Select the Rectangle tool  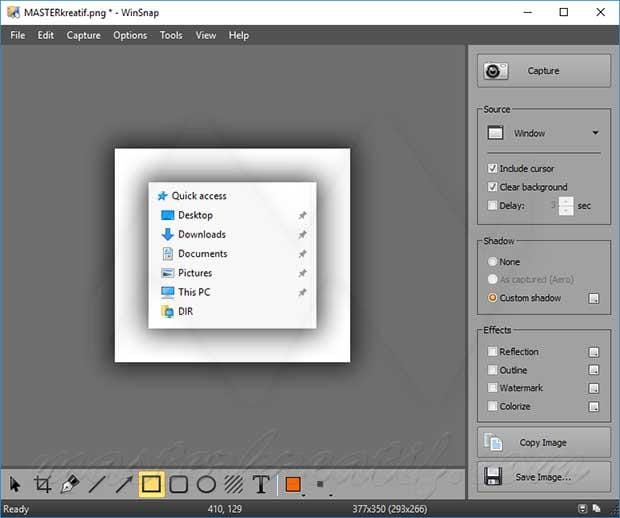(x=151, y=484)
